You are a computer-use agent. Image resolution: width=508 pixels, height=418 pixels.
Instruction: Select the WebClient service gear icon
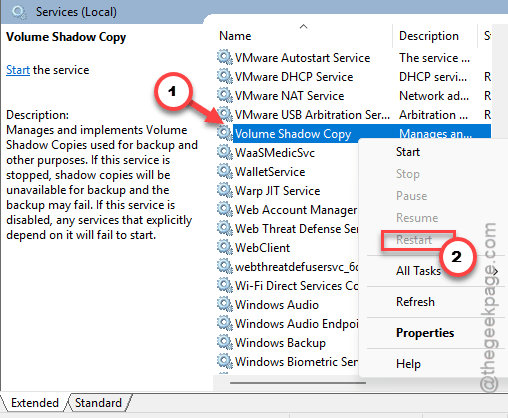(x=224, y=247)
